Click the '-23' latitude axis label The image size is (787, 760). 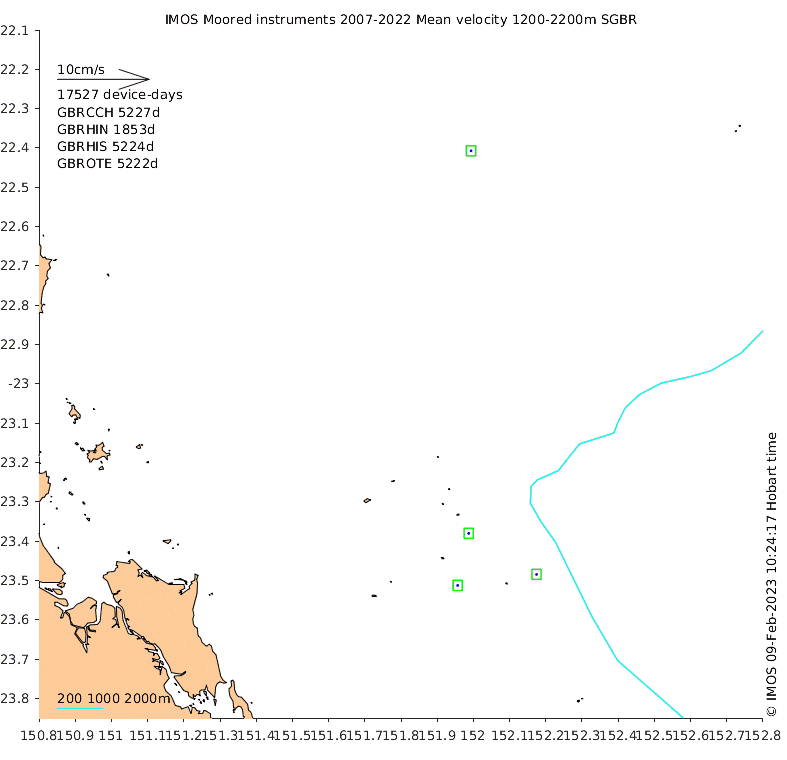tap(19, 384)
